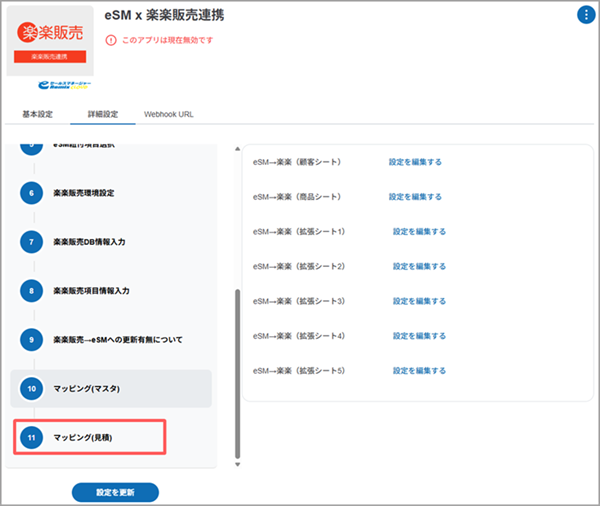The image size is (600, 506).
Task: Select the 詳細設定 tab
Action: 104,114
